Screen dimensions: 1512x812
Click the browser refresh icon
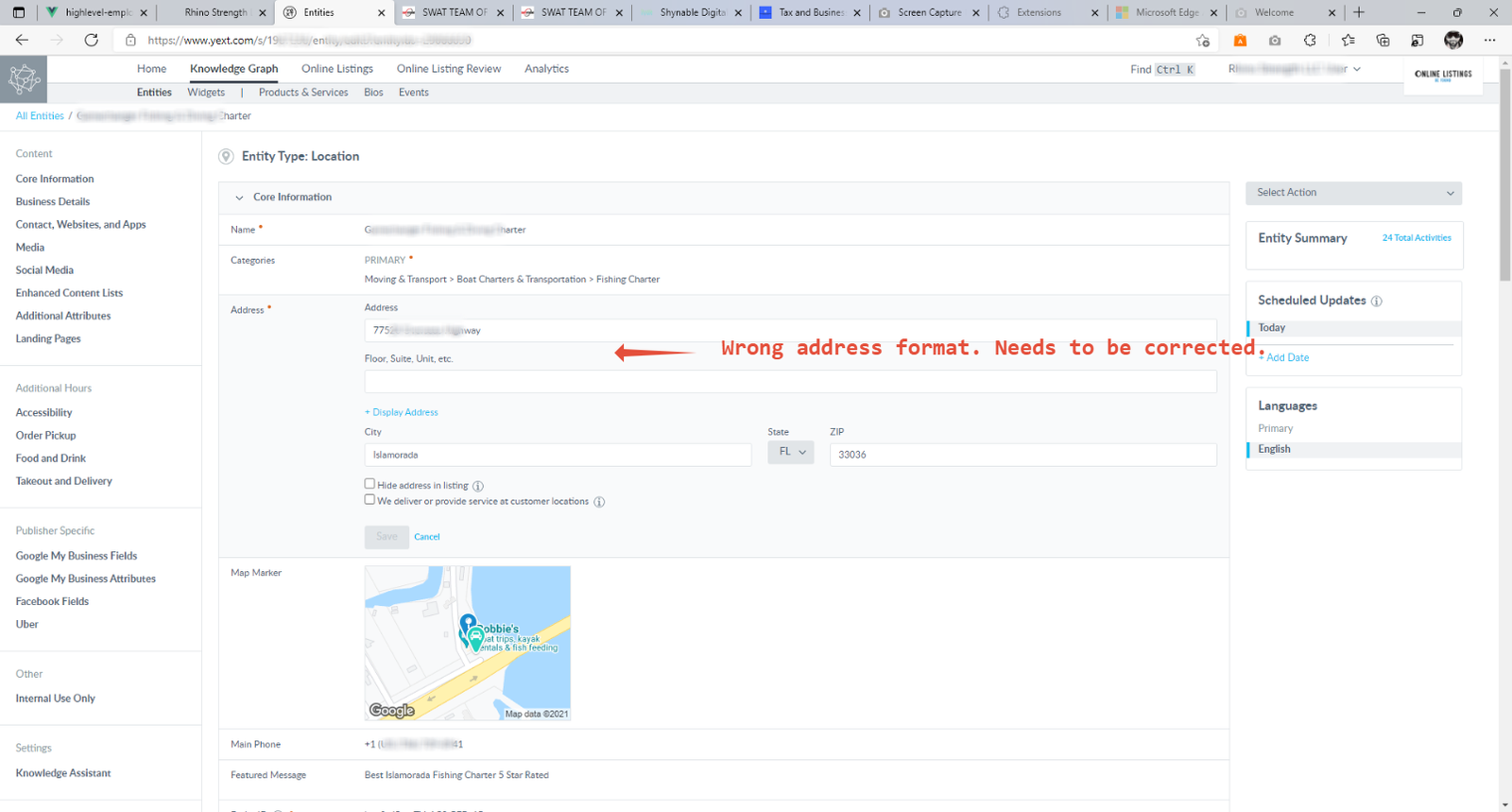tap(92, 40)
